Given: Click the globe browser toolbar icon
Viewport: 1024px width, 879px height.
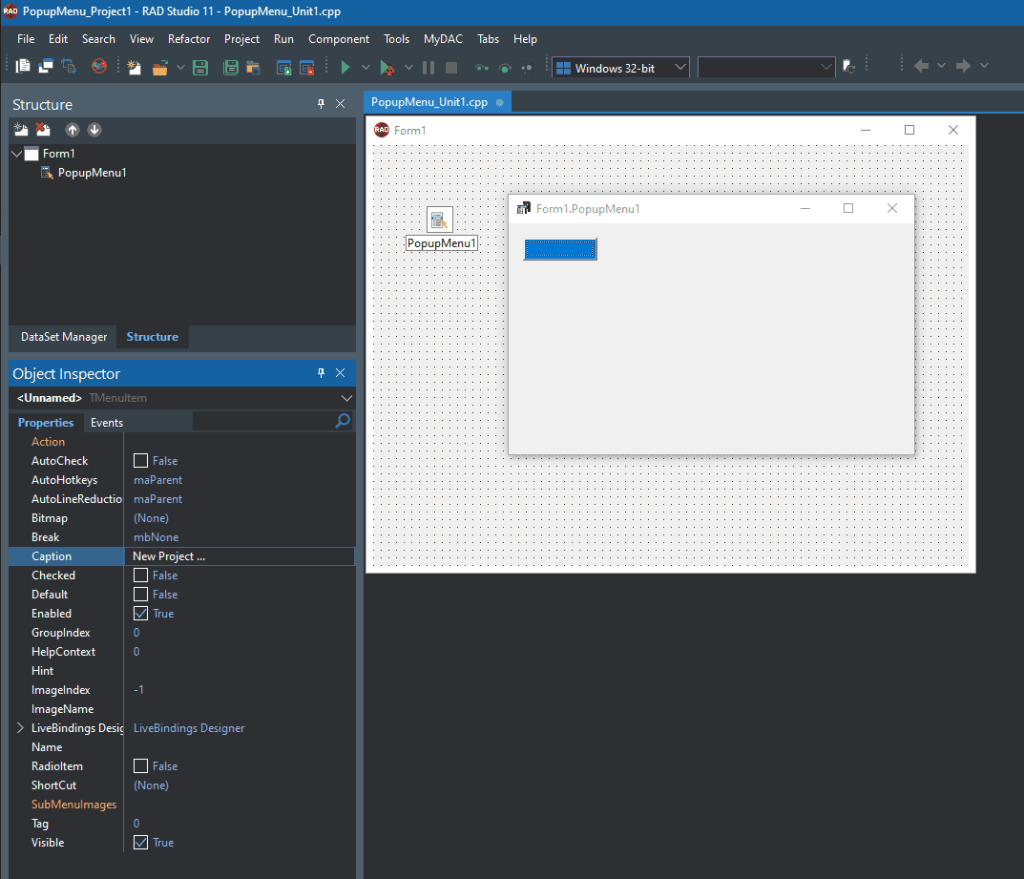Looking at the screenshot, I should coord(99,66).
